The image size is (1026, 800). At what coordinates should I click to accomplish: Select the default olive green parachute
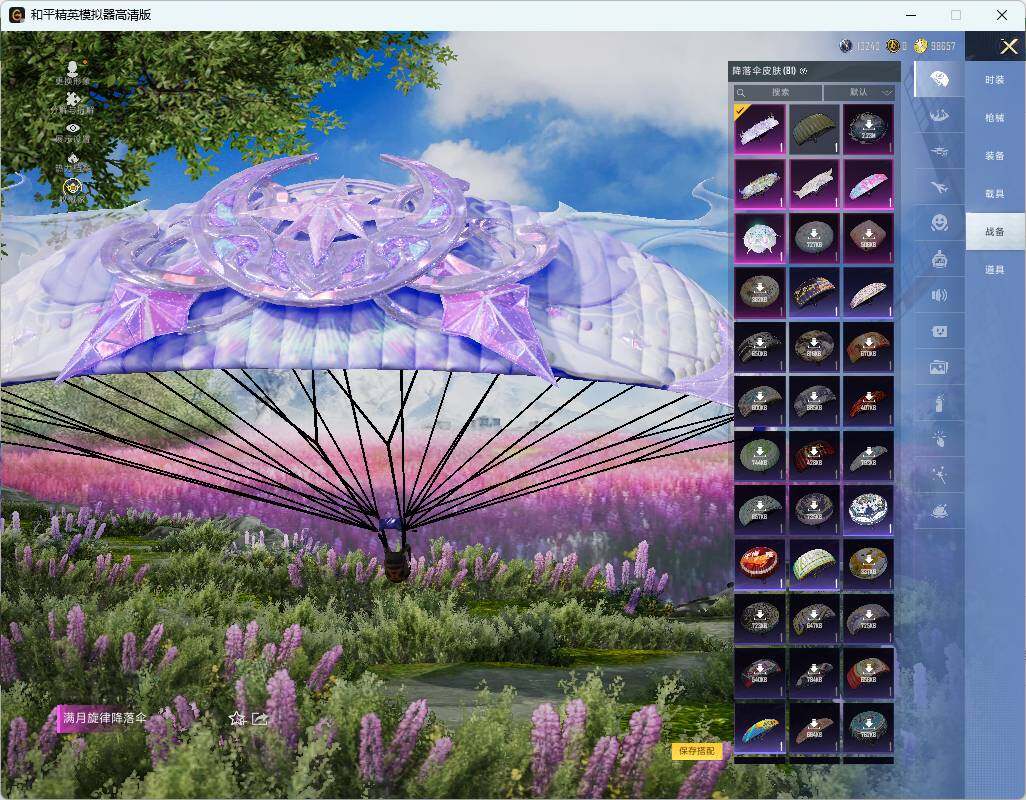coord(814,129)
